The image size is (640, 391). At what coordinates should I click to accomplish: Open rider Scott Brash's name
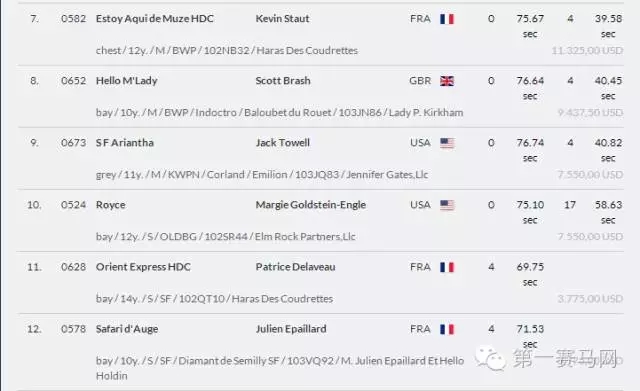pos(283,81)
